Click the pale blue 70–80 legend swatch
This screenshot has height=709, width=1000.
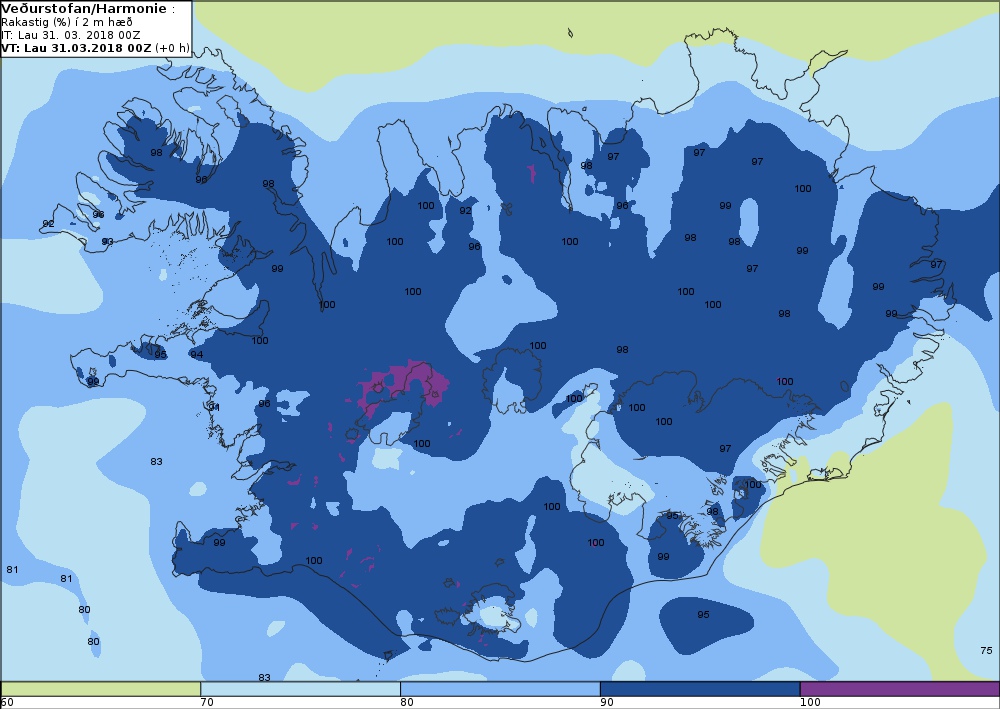click(300, 689)
